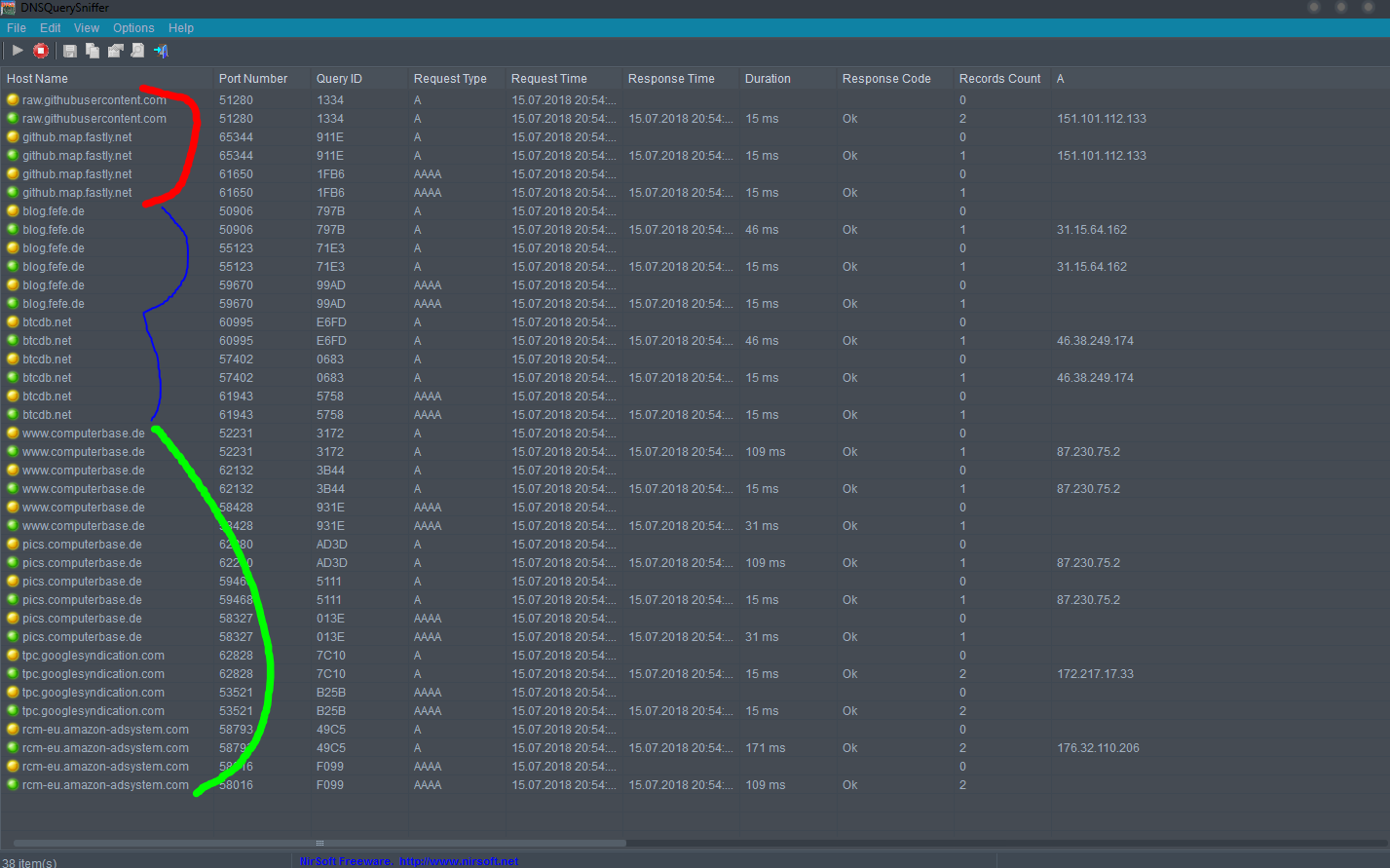
Task: Click the horizontal scrollbar under the table
Action: (319, 843)
